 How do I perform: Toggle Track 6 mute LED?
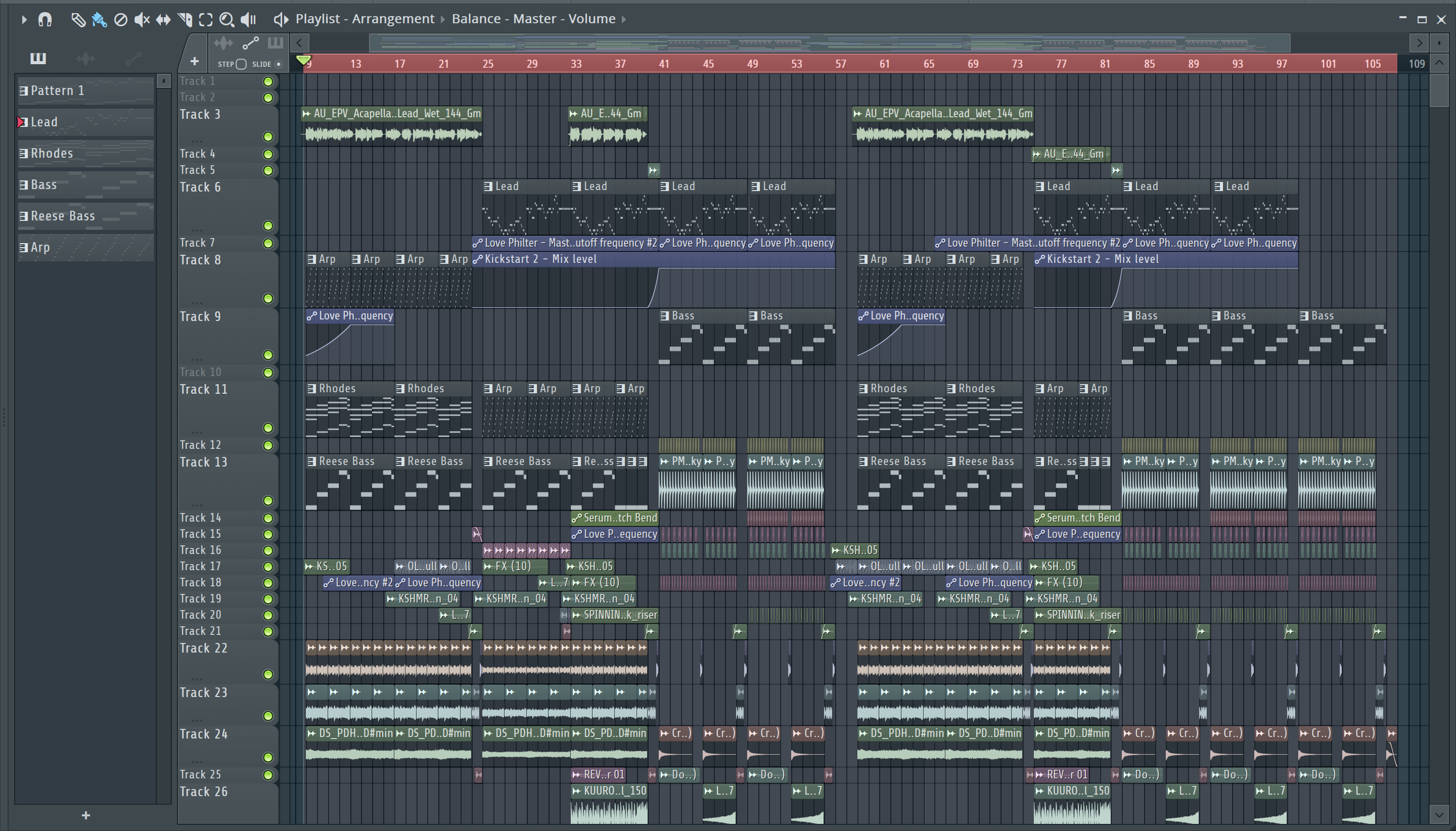pos(267,225)
